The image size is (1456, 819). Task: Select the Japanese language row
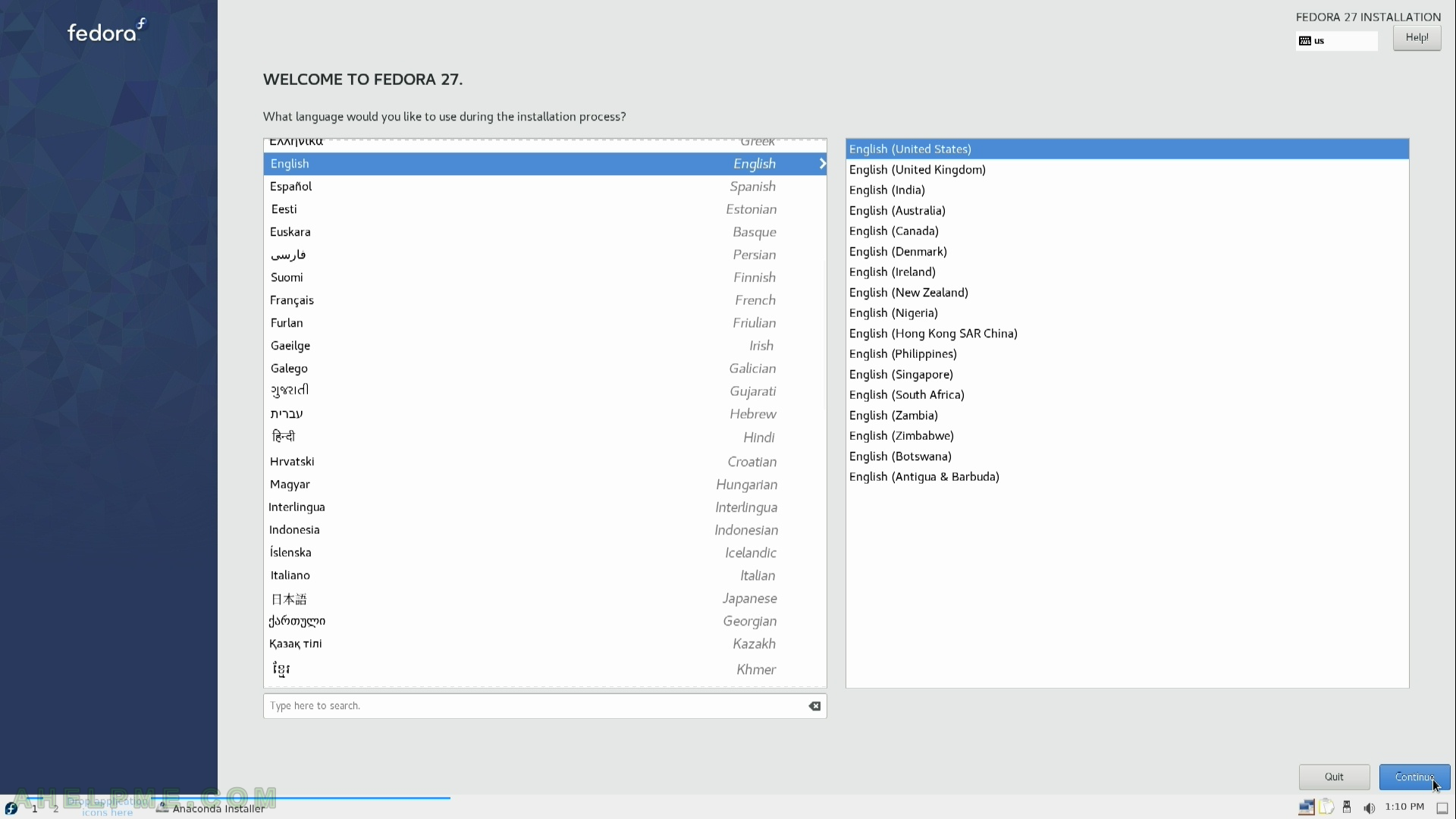point(544,598)
